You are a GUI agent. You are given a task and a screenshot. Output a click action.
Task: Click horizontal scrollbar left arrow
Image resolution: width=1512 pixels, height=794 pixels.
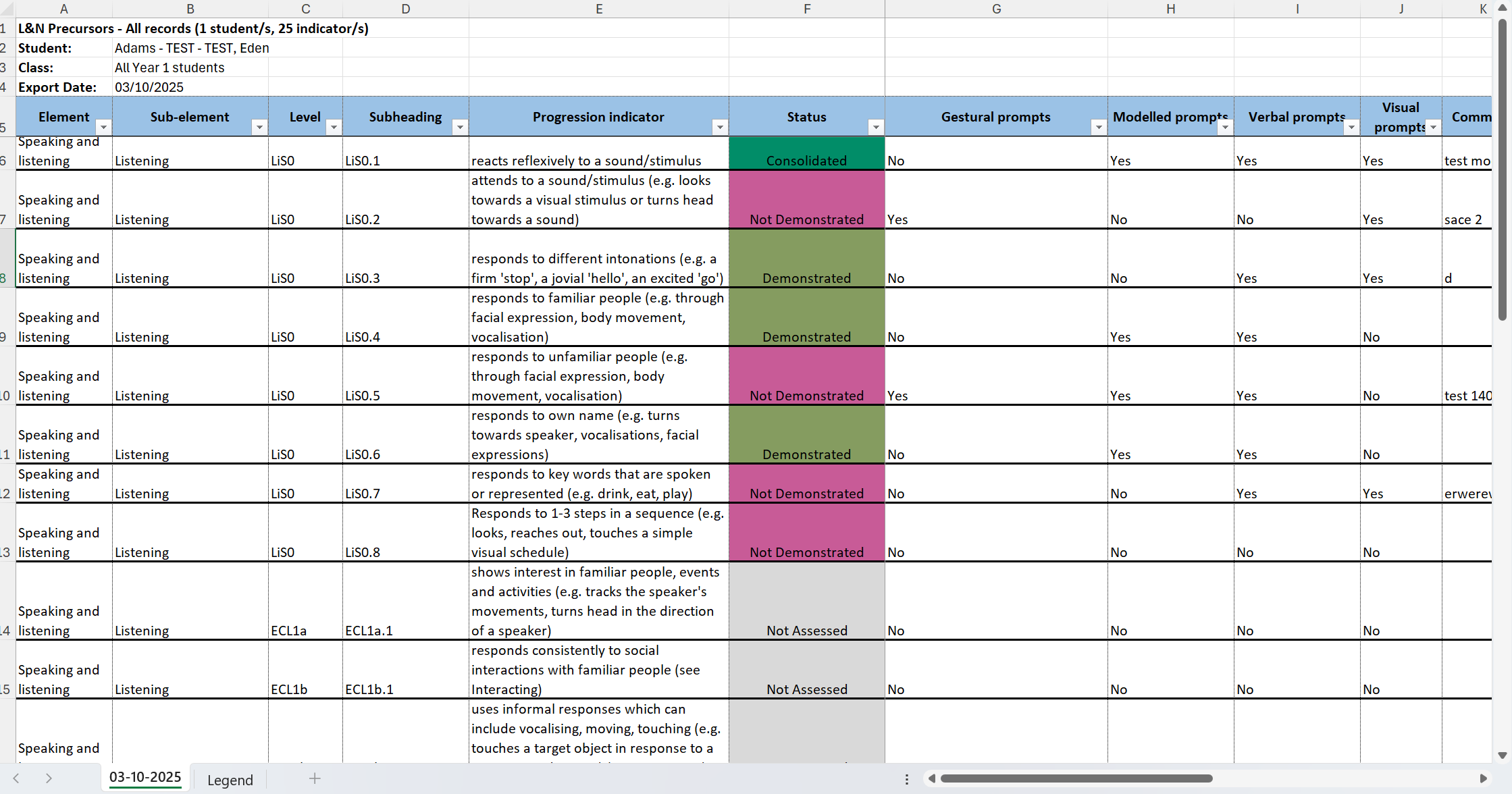pos(932,778)
